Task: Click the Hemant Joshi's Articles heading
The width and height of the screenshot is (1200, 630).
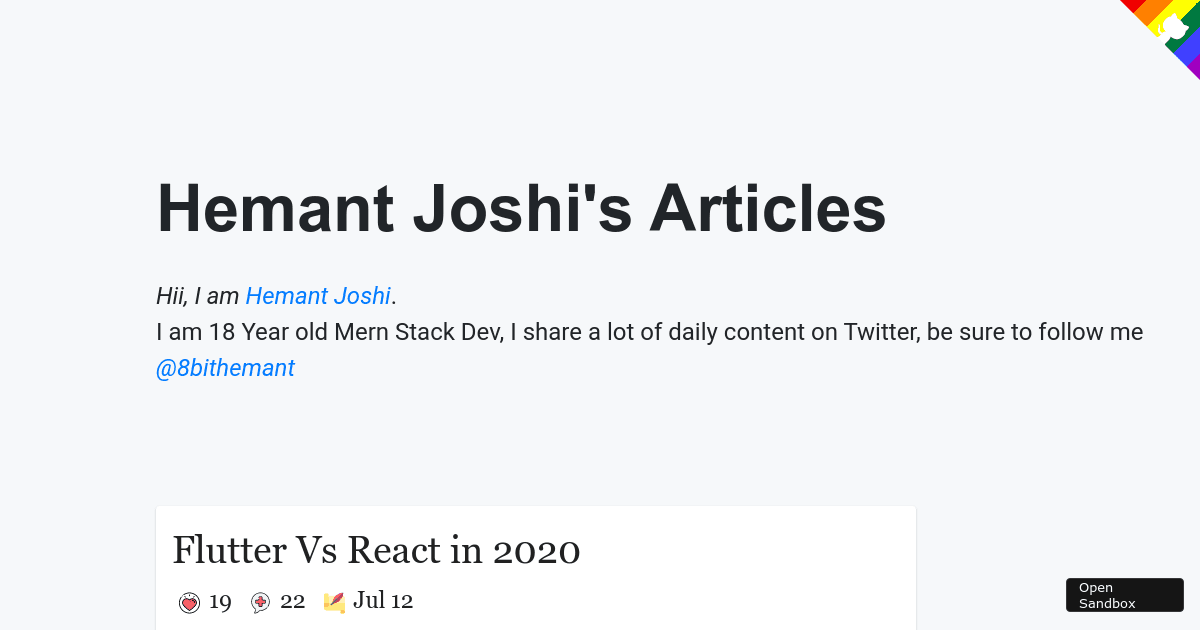Action: pyautogui.click(x=521, y=209)
